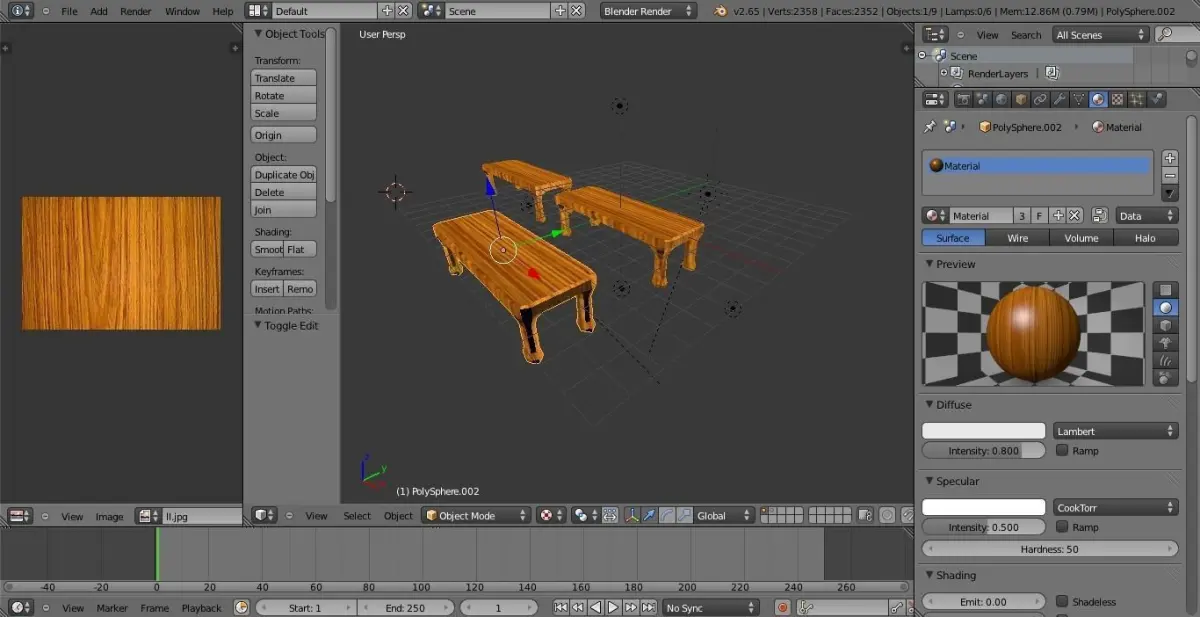Enable the Diffuse Ramp checkbox
This screenshot has width=1200, height=617.
(x=1062, y=450)
